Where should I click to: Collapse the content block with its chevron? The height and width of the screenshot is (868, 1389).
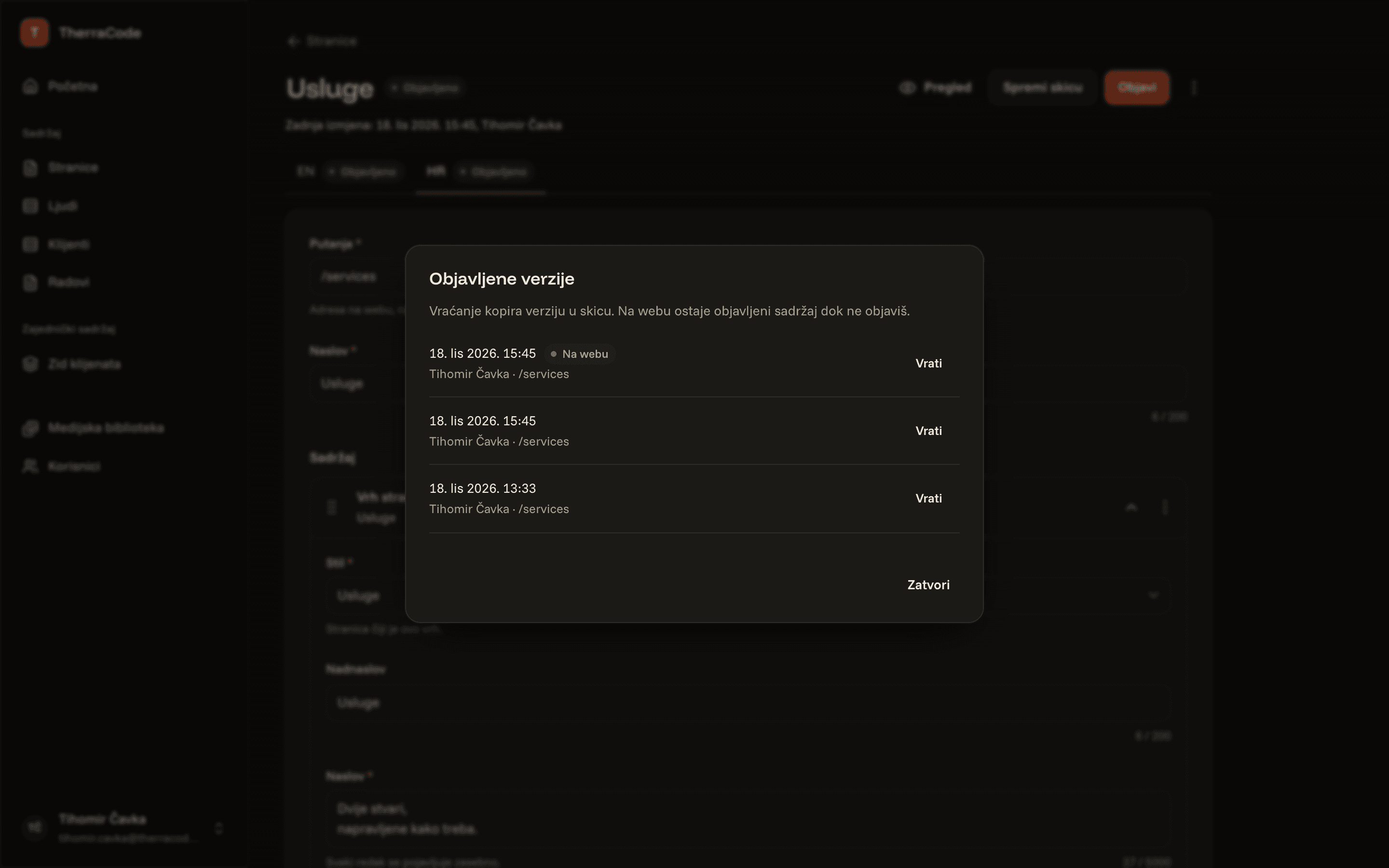point(1131,507)
